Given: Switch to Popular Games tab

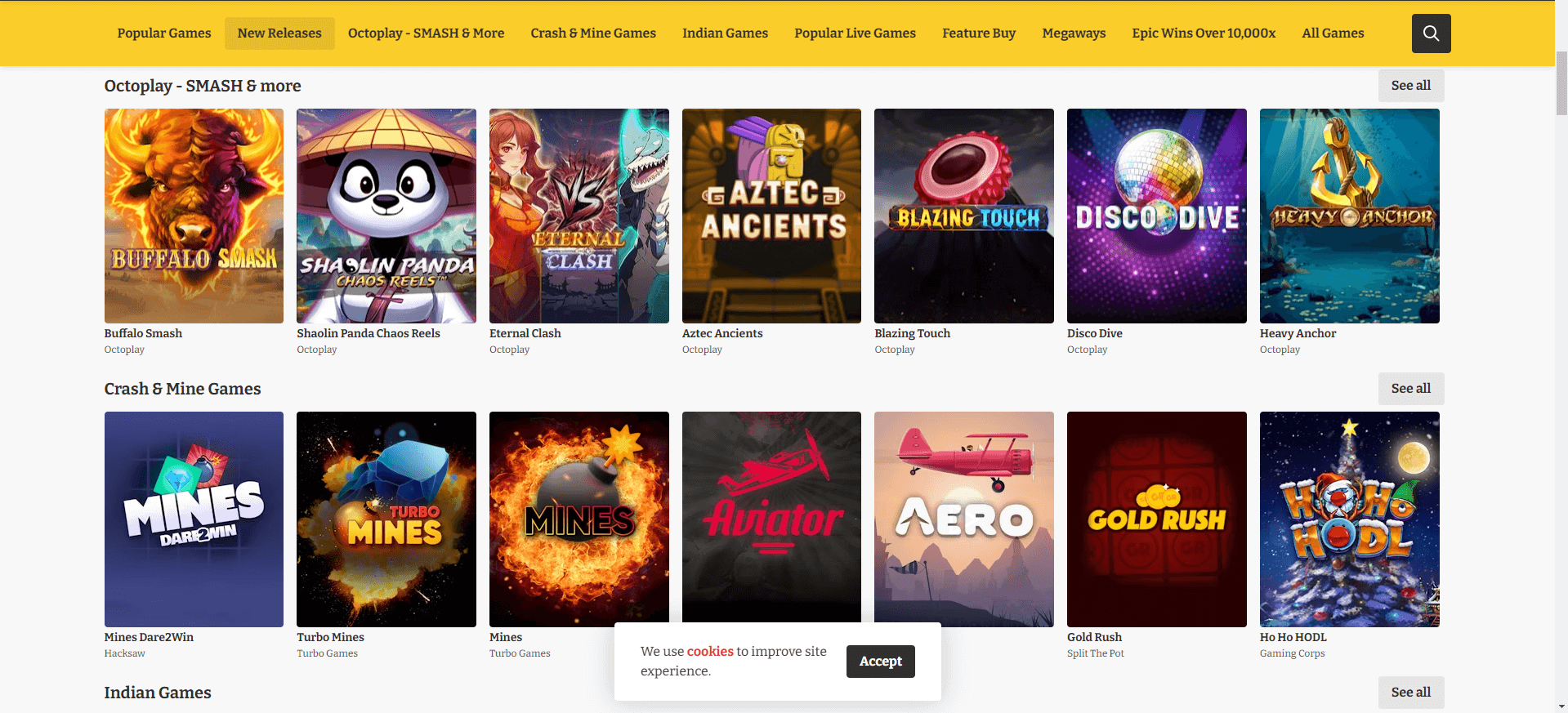Looking at the screenshot, I should [164, 33].
